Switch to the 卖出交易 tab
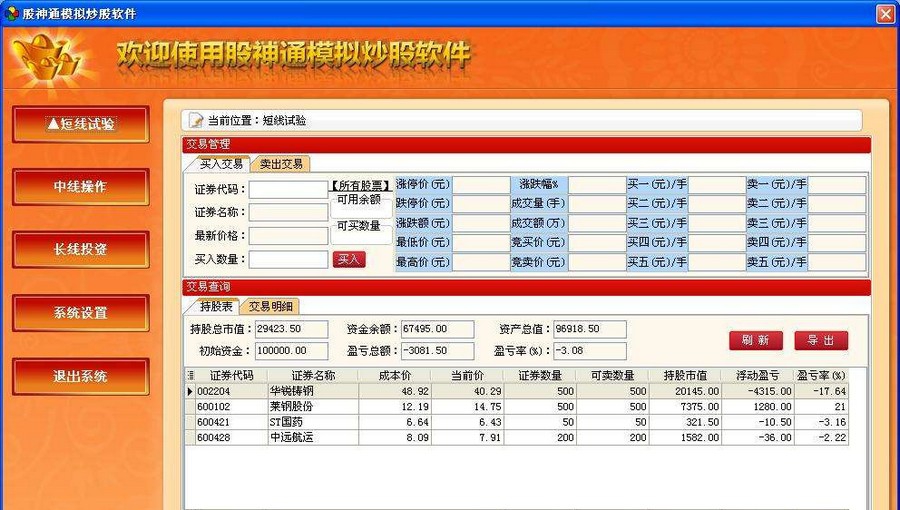900x510 pixels. [281, 163]
